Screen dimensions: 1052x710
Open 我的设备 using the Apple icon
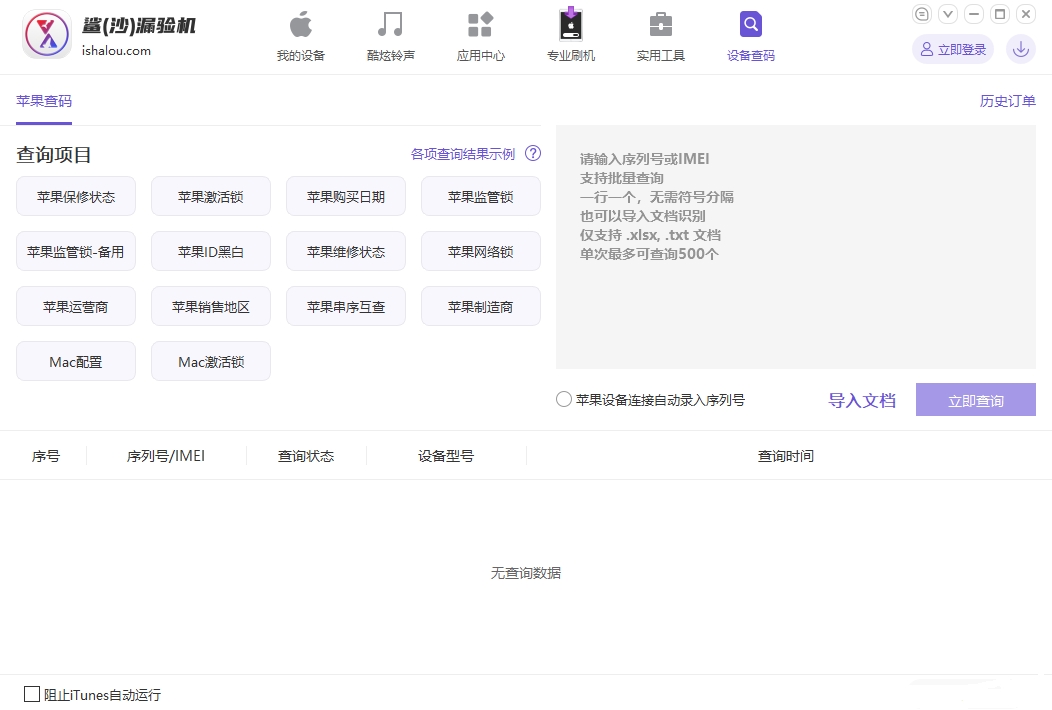299,26
